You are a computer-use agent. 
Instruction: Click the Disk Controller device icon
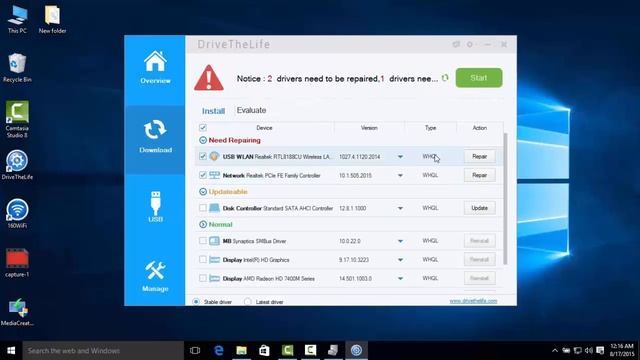214,208
